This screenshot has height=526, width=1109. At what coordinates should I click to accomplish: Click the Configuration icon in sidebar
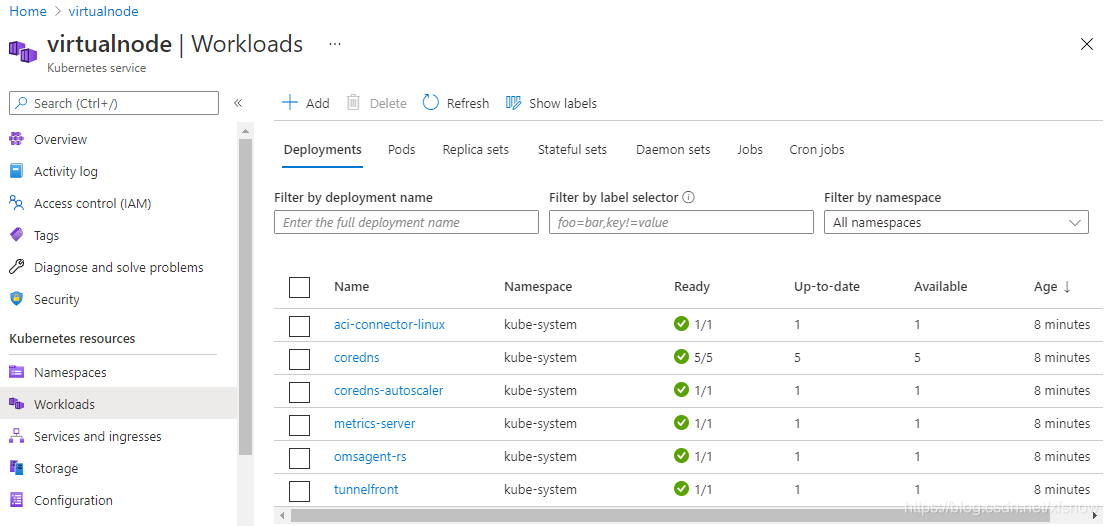(x=16, y=500)
